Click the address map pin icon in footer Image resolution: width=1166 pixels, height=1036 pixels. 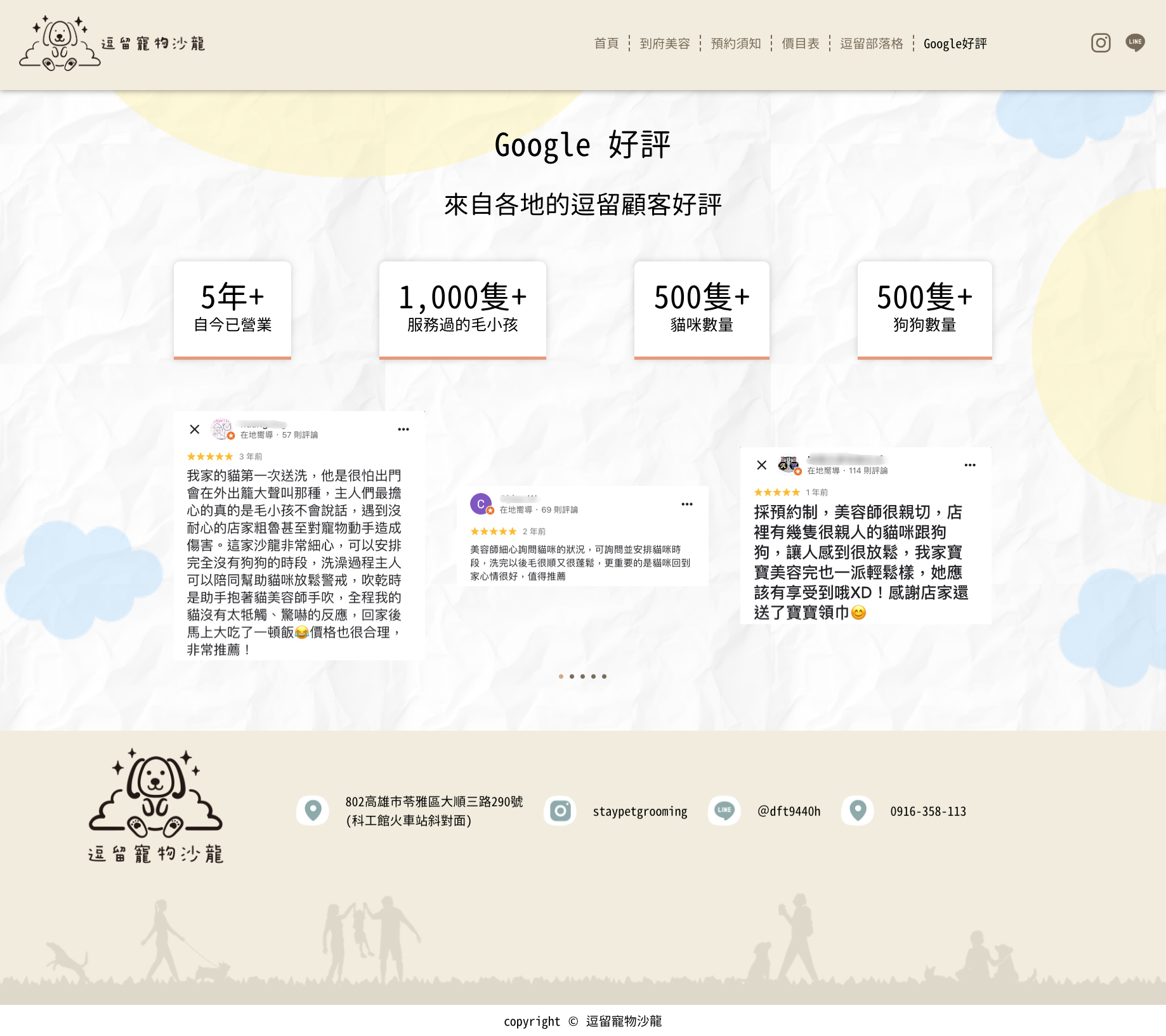point(313,811)
